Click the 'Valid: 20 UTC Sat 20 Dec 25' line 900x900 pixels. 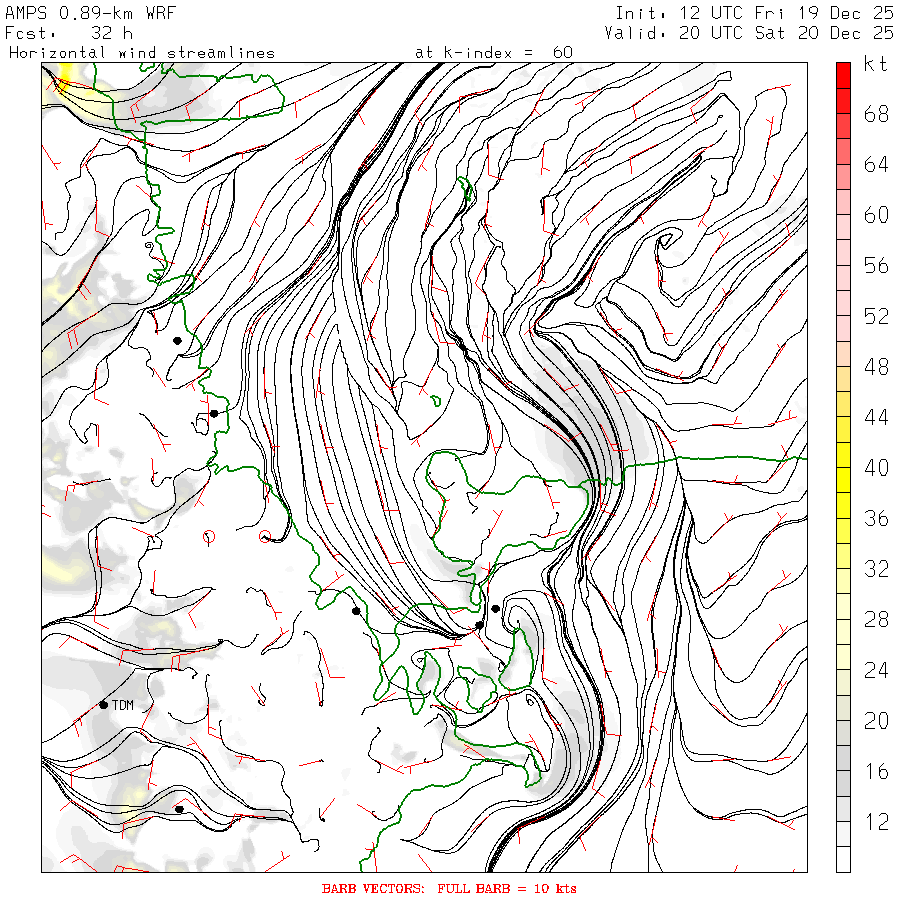click(749, 33)
